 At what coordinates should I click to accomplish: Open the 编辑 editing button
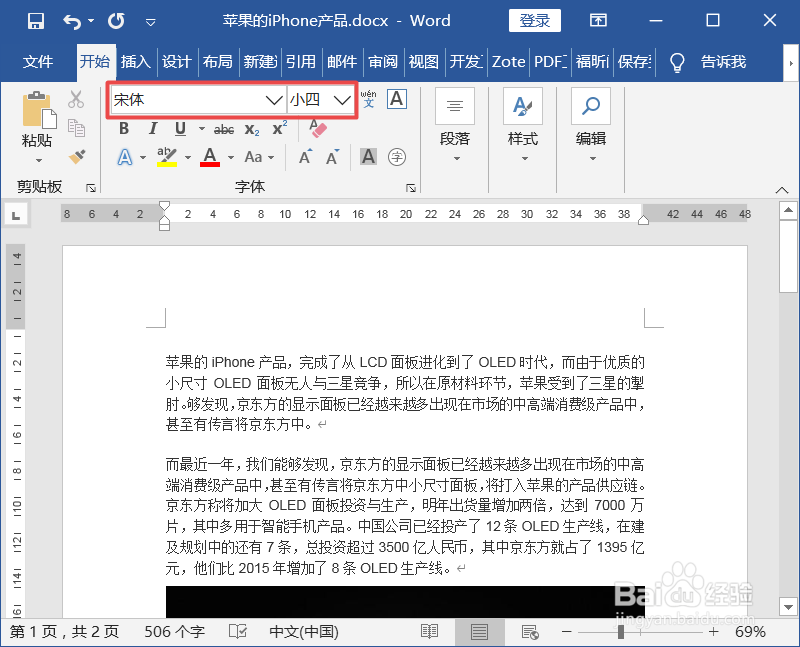point(591,125)
